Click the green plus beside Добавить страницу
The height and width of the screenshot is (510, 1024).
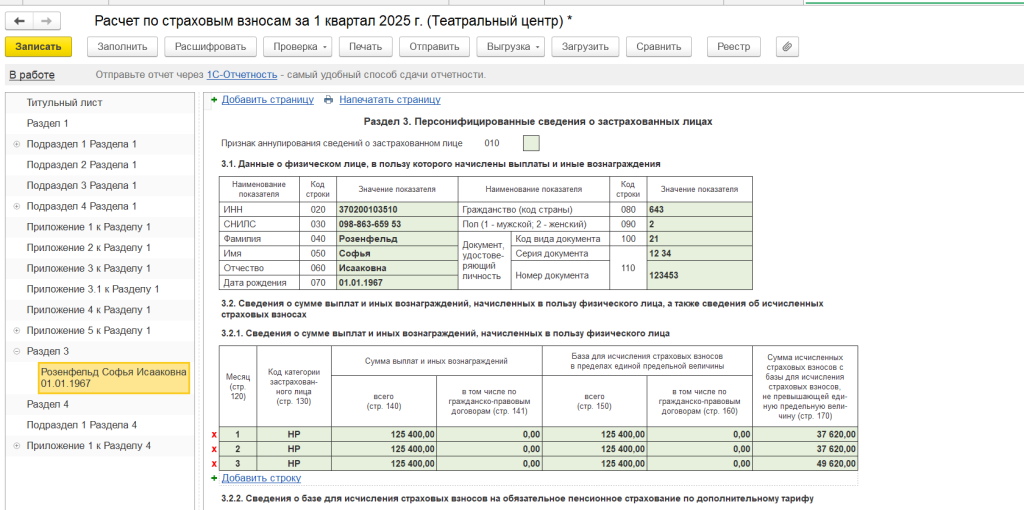[x=214, y=100]
